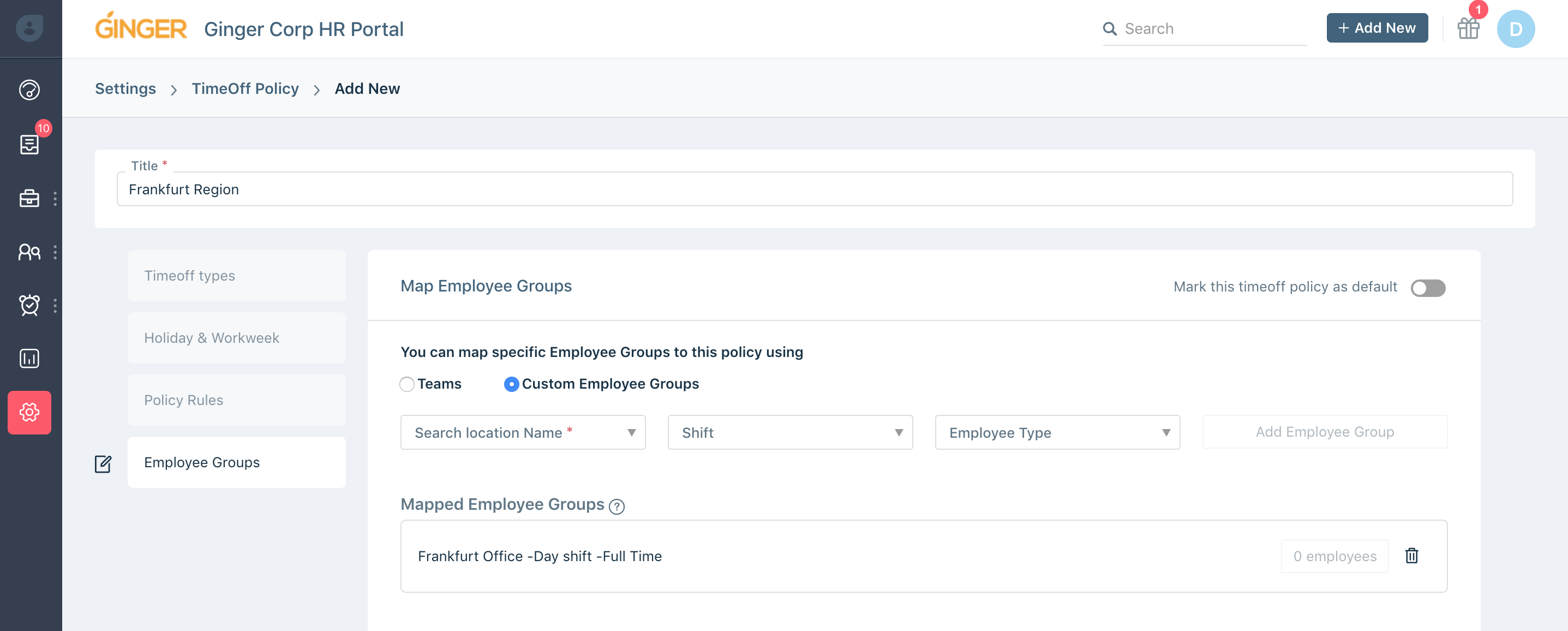The width and height of the screenshot is (1568, 631).
Task: Click the Add New breadcrumb text
Action: pyautogui.click(x=367, y=88)
